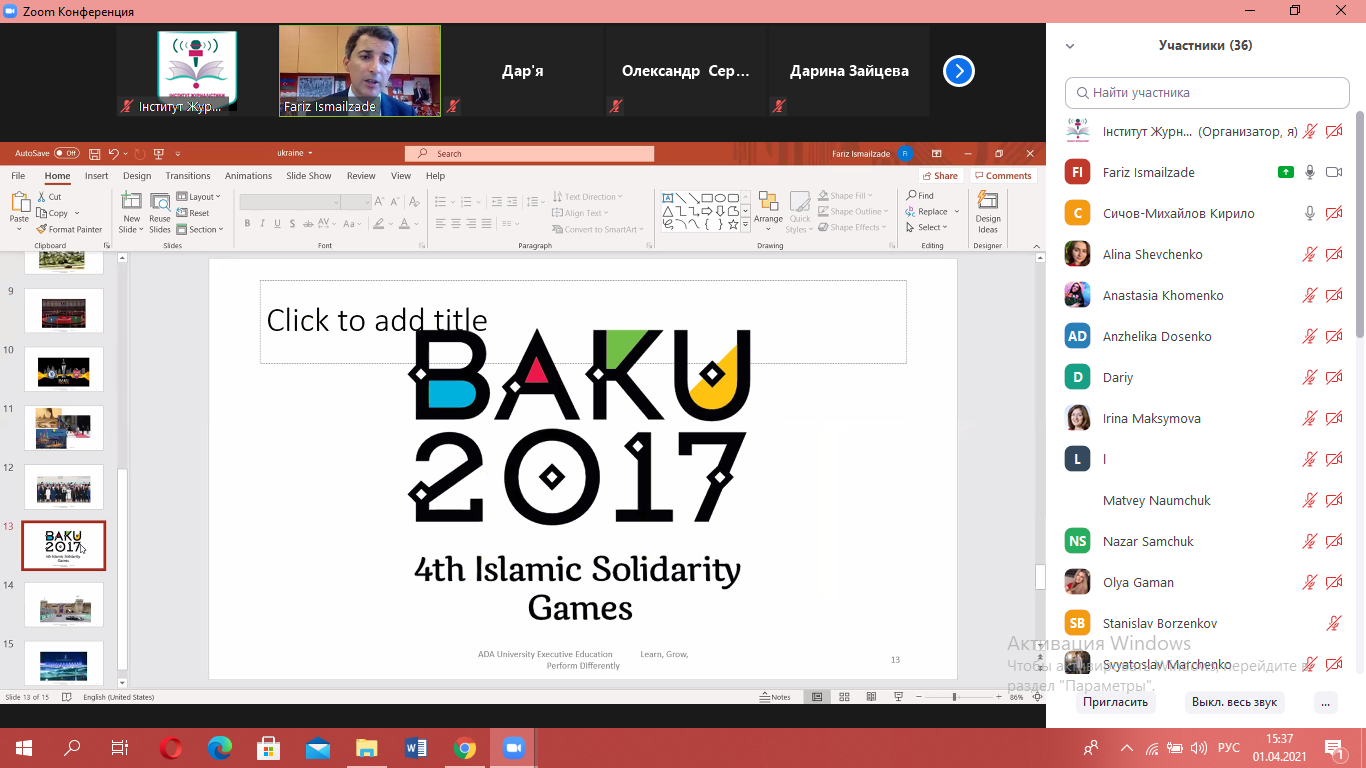Toggle Alina Shevchenko's muted microphone
This screenshot has width=1366, height=768.
pyautogui.click(x=1309, y=254)
